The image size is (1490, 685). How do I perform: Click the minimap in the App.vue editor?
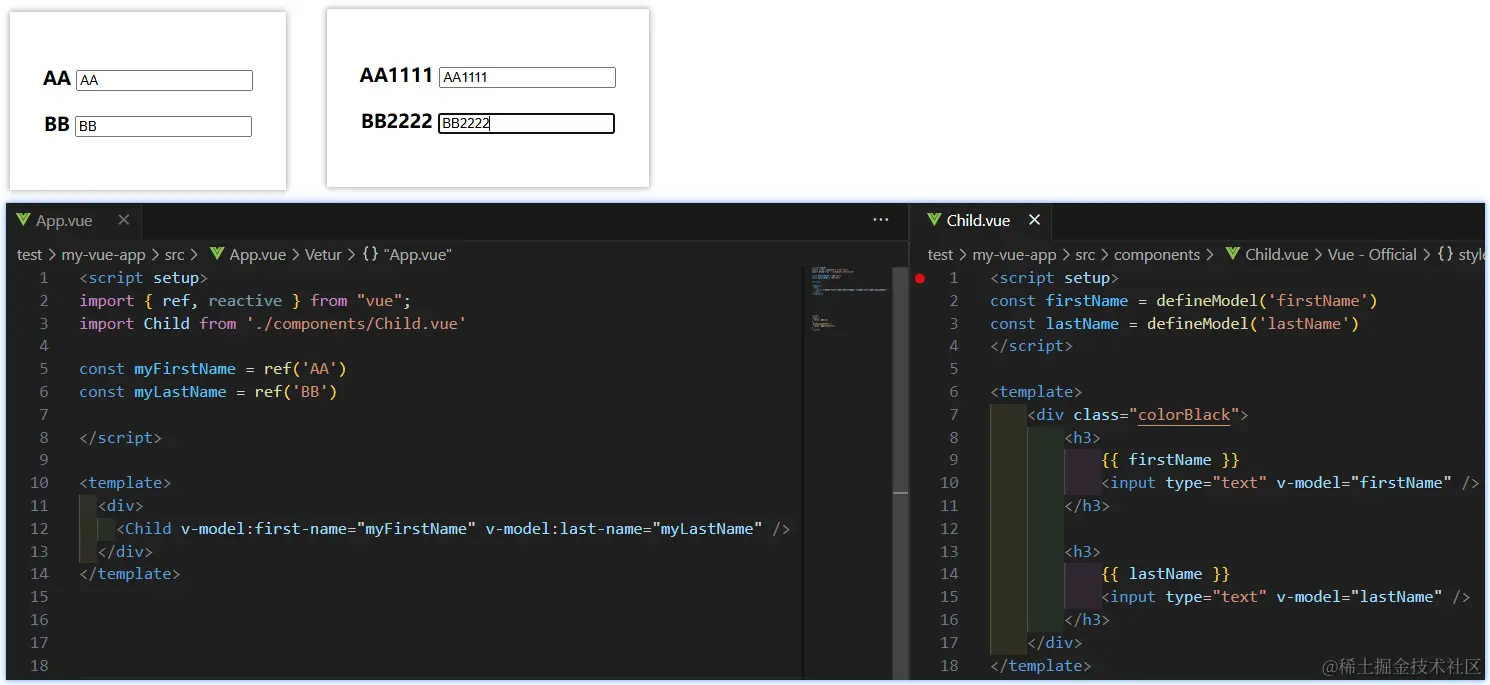point(848,300)
